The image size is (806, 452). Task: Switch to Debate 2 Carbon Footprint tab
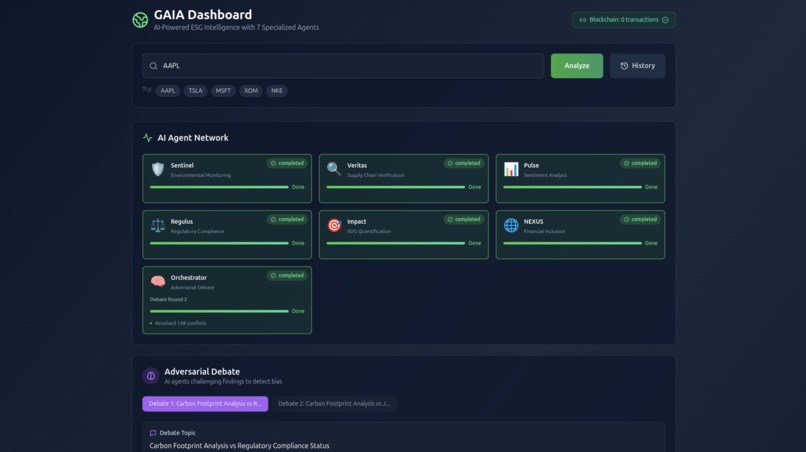coord(334,404)
